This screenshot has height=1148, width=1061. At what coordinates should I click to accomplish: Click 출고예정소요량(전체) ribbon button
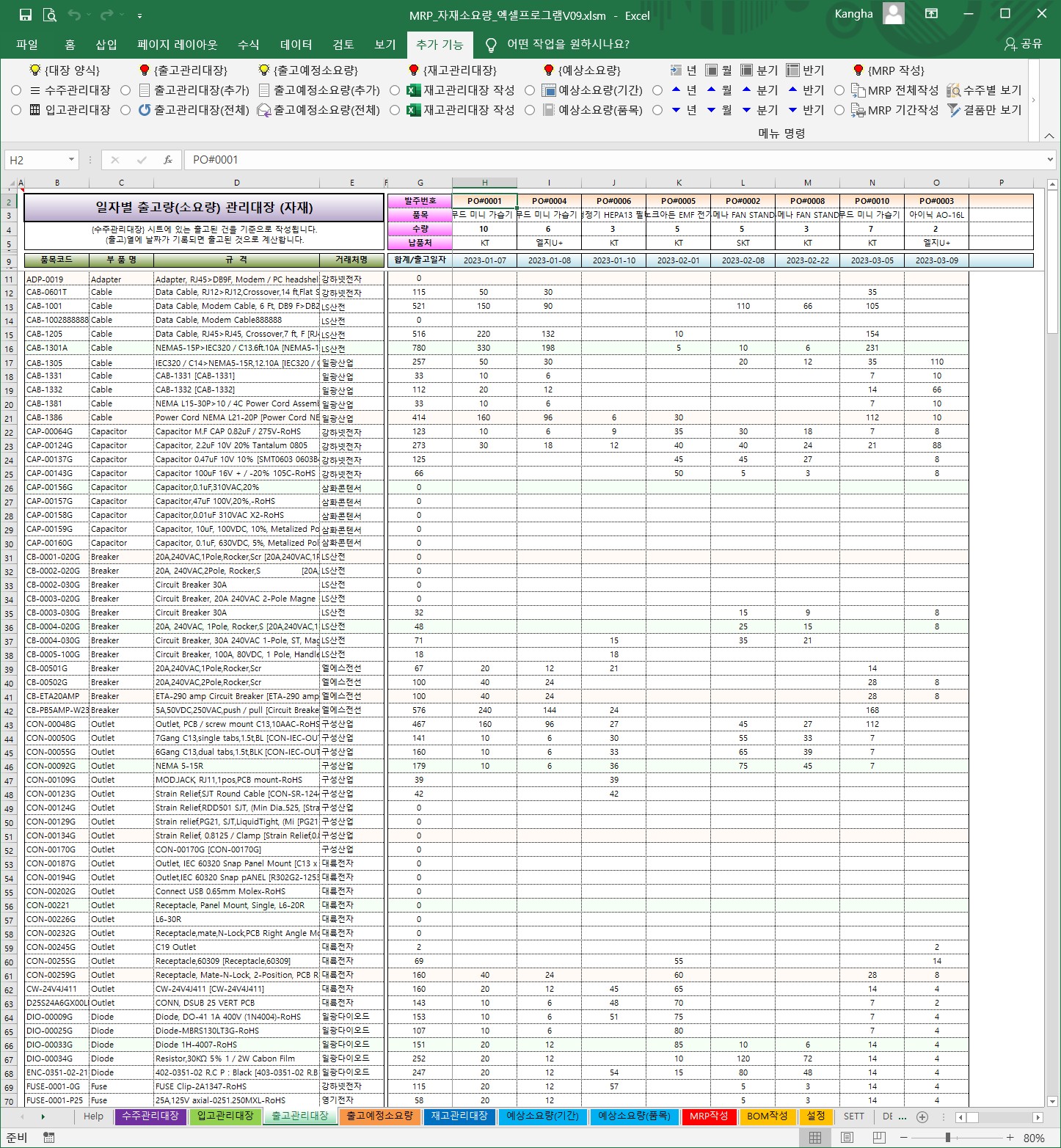click(x=319, y=109)
